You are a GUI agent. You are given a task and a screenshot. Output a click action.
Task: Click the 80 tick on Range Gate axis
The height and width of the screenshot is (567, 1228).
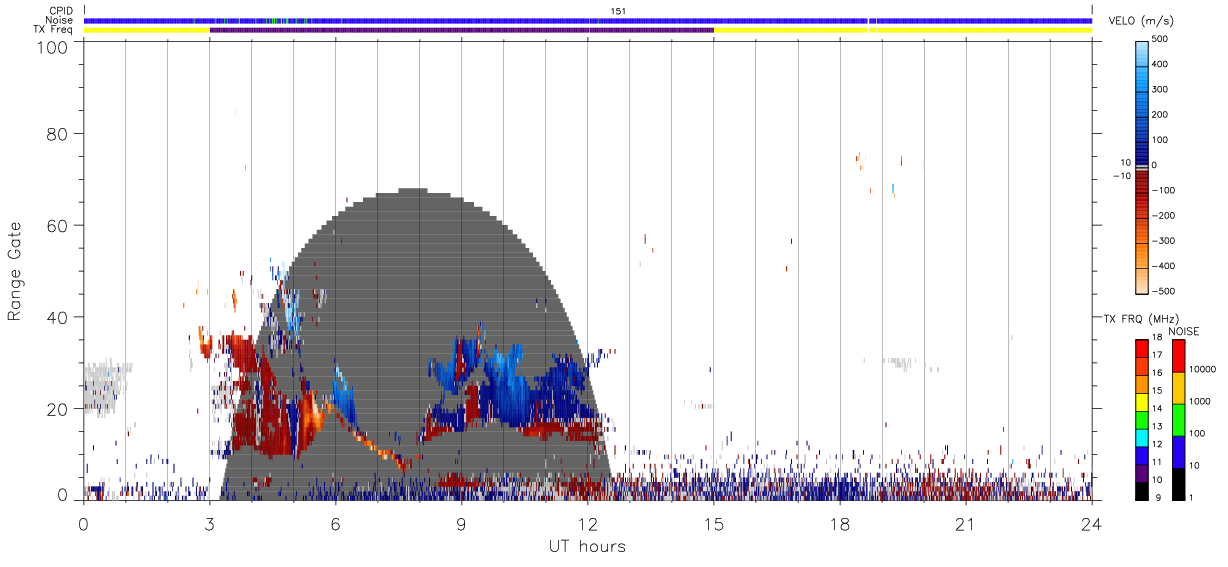(58, 134)
